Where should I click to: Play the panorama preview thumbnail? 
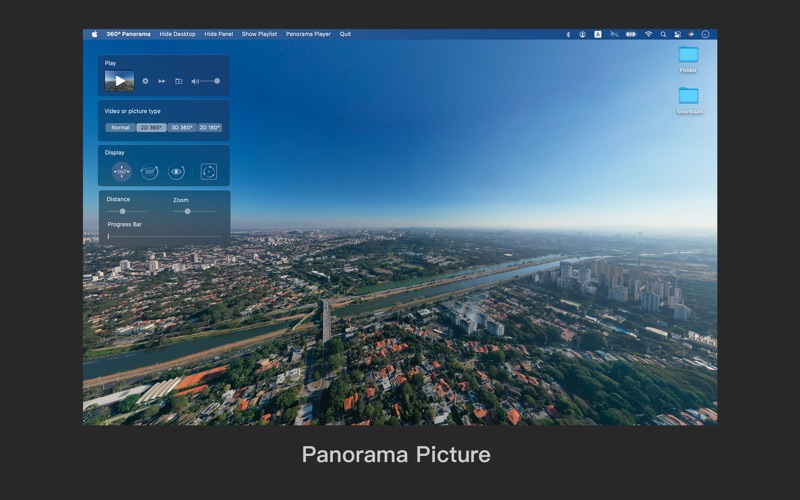coord(119,81)
